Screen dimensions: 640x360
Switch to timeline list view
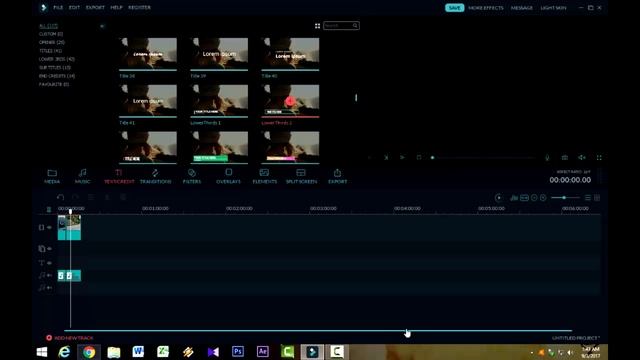[x=587, y=198]
